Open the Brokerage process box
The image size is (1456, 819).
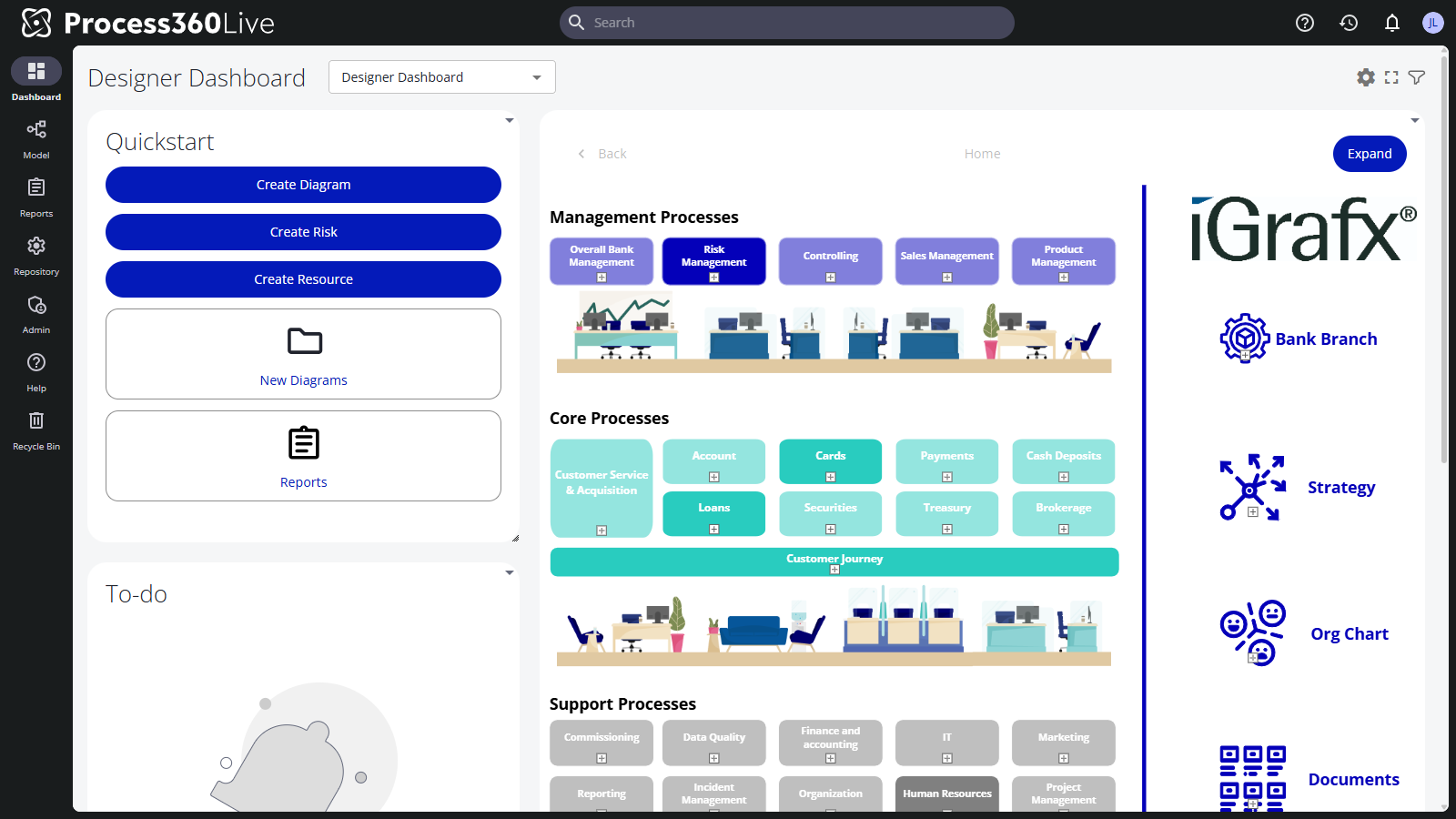[x=1064, y=514]
